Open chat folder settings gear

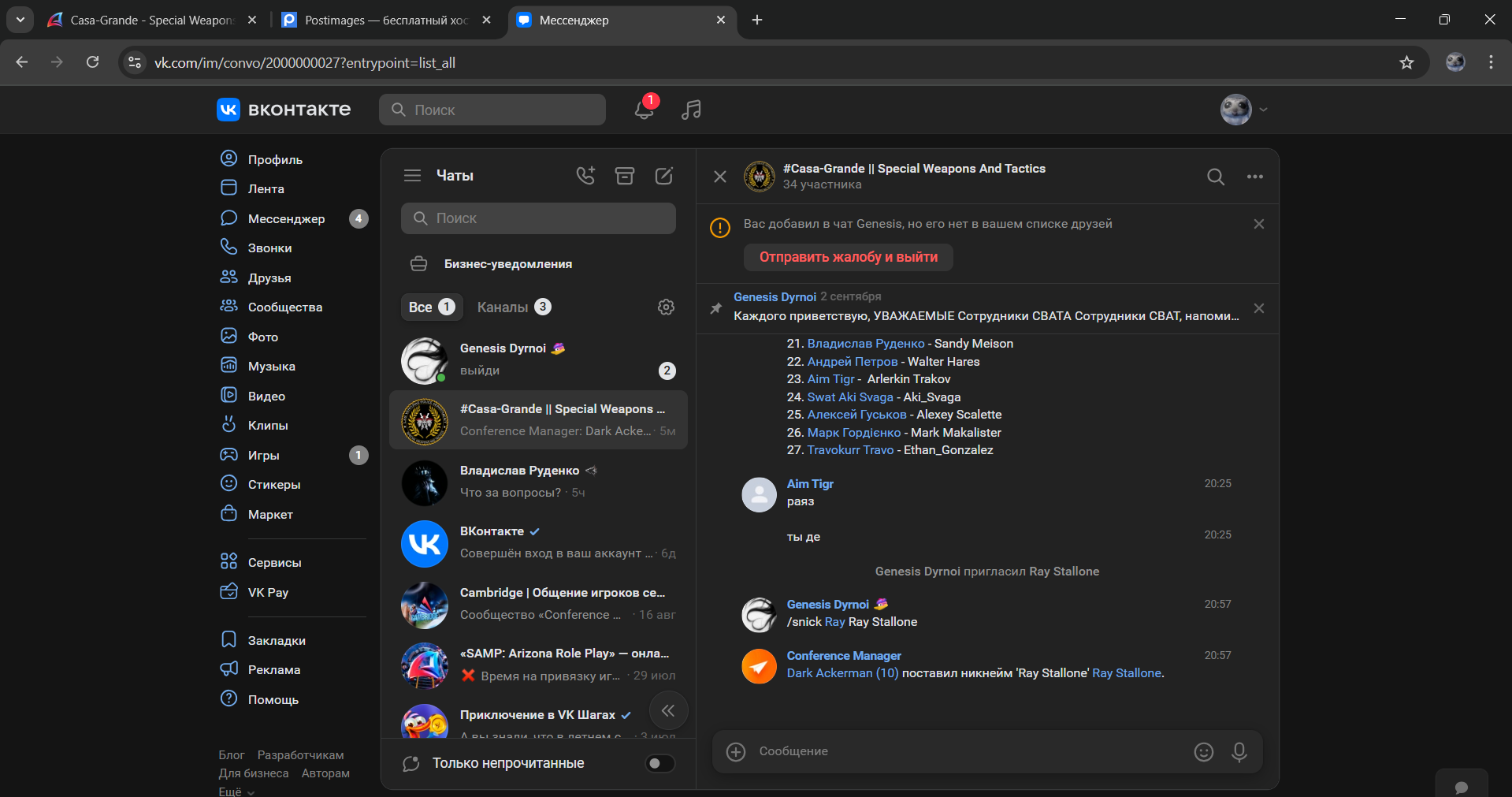click(x=666, y=307)
